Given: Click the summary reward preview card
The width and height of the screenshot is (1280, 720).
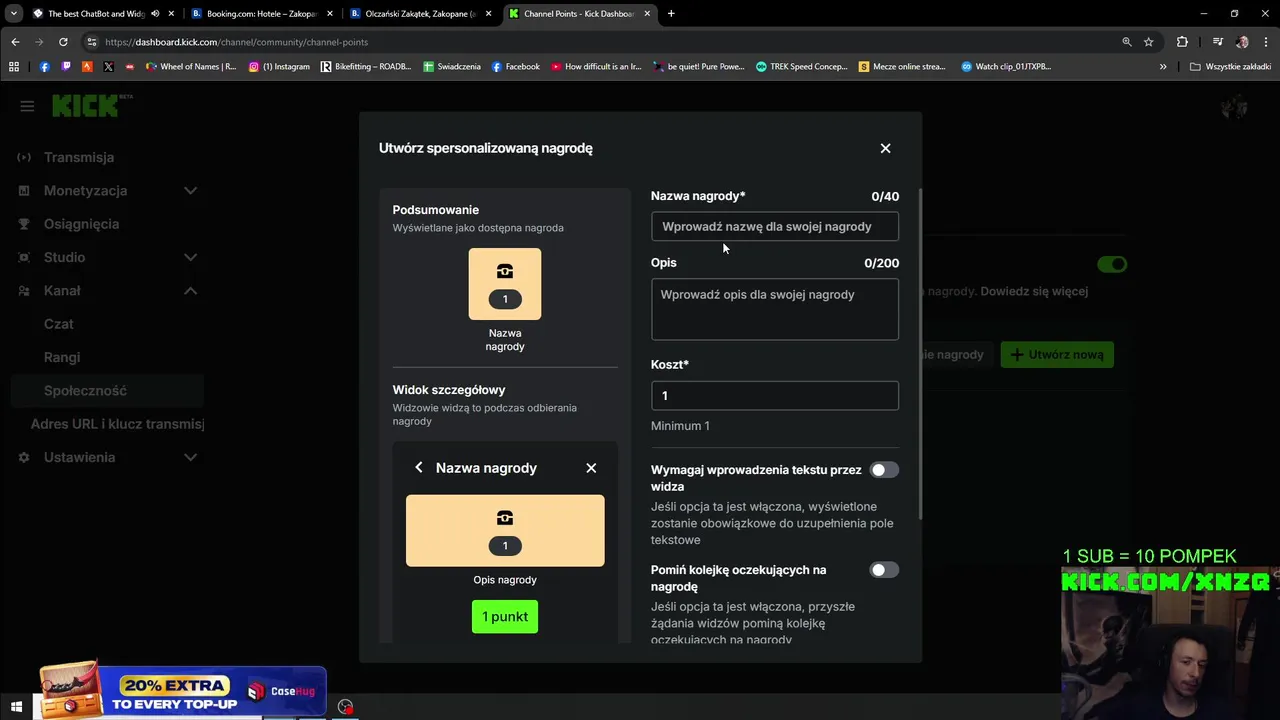Looking at the screenshot, I should click(x=505, y=284).
